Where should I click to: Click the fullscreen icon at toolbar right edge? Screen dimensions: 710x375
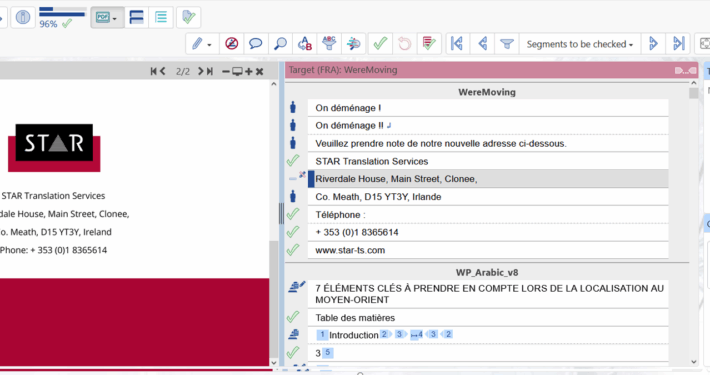click(x=704, y=44)
